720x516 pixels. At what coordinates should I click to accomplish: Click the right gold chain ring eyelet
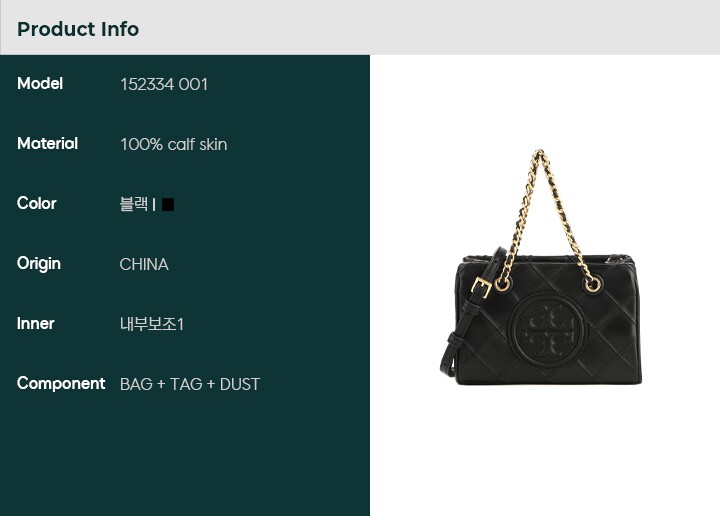click(x=593, y=284)
